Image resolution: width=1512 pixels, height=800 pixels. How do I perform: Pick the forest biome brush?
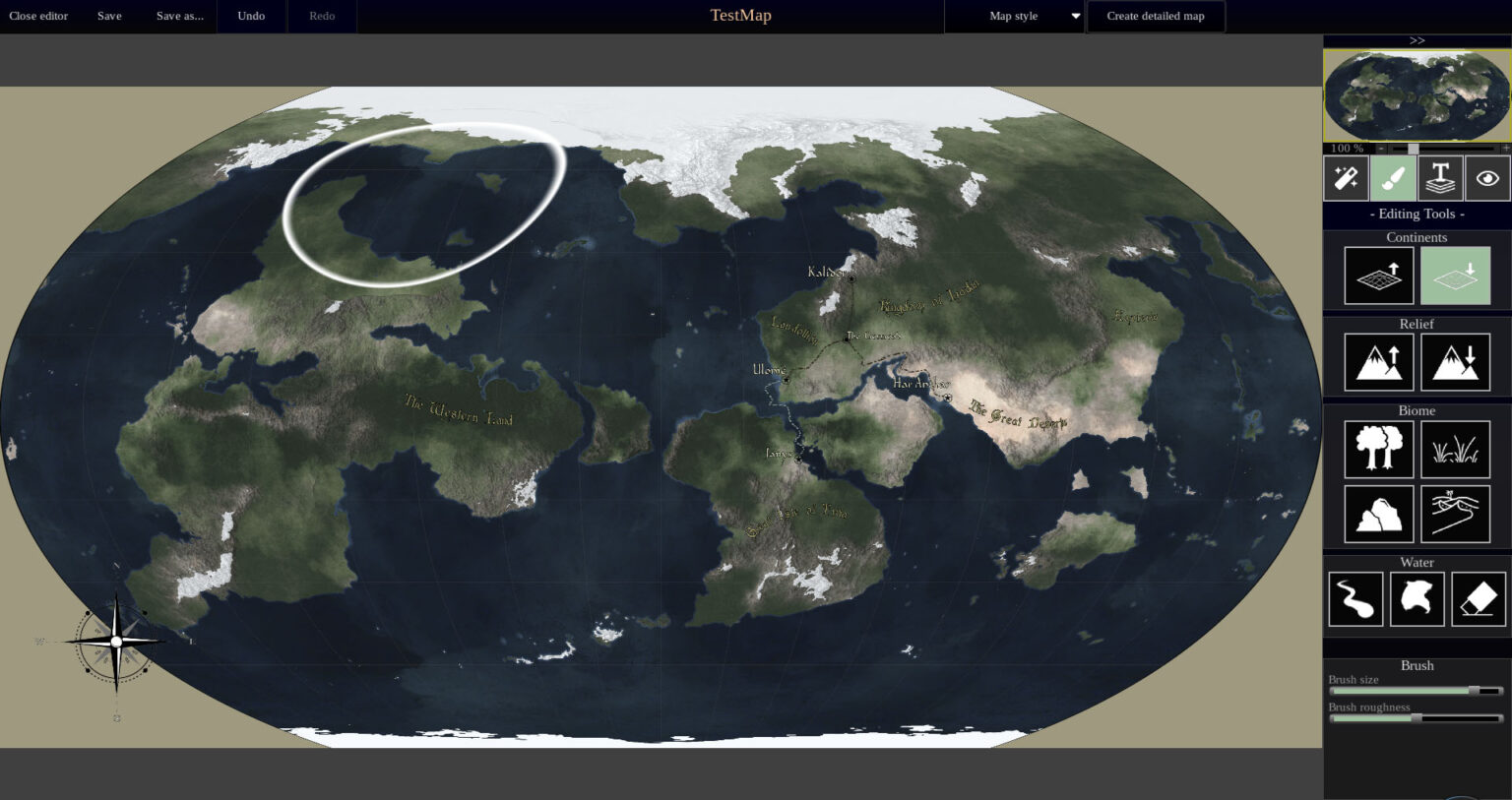pyautogui.click(x=1378, y=449)
